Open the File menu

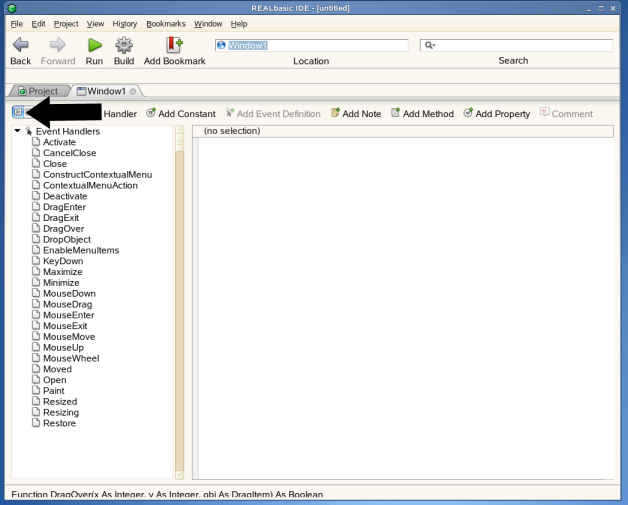click(16, 24)
